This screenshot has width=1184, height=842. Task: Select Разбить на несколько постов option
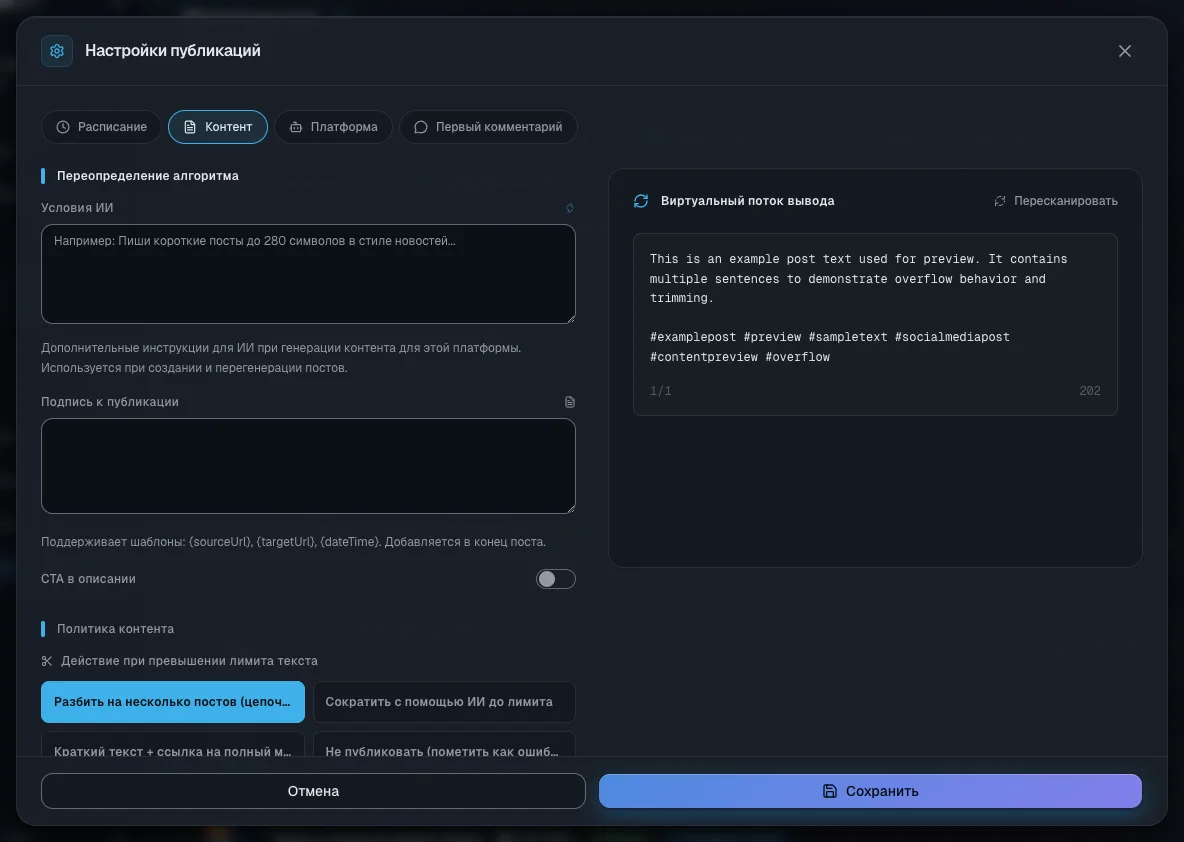pyautogui.click(x=173, y=702)
